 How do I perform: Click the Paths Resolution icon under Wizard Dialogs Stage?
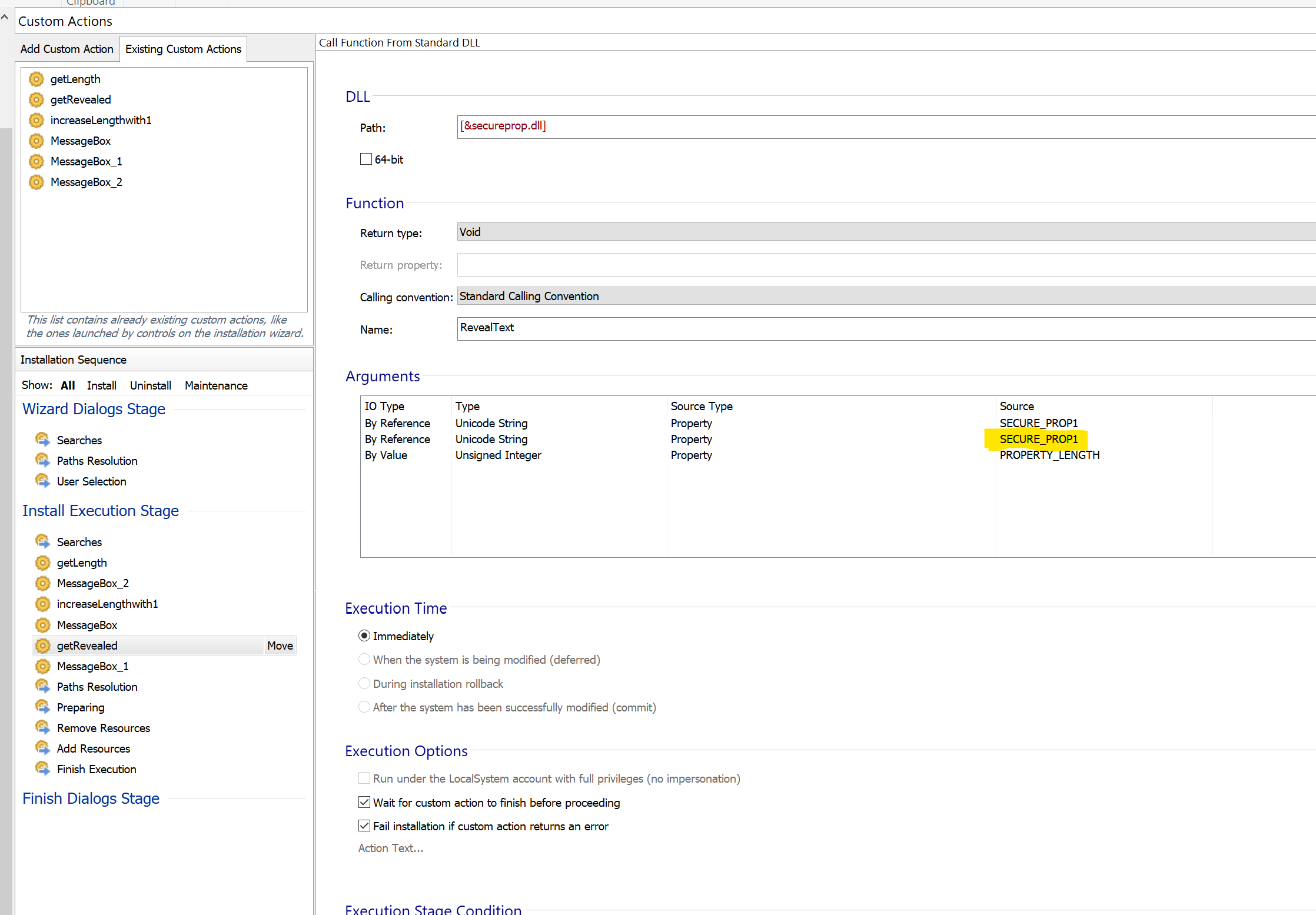[x=42, y=460]
